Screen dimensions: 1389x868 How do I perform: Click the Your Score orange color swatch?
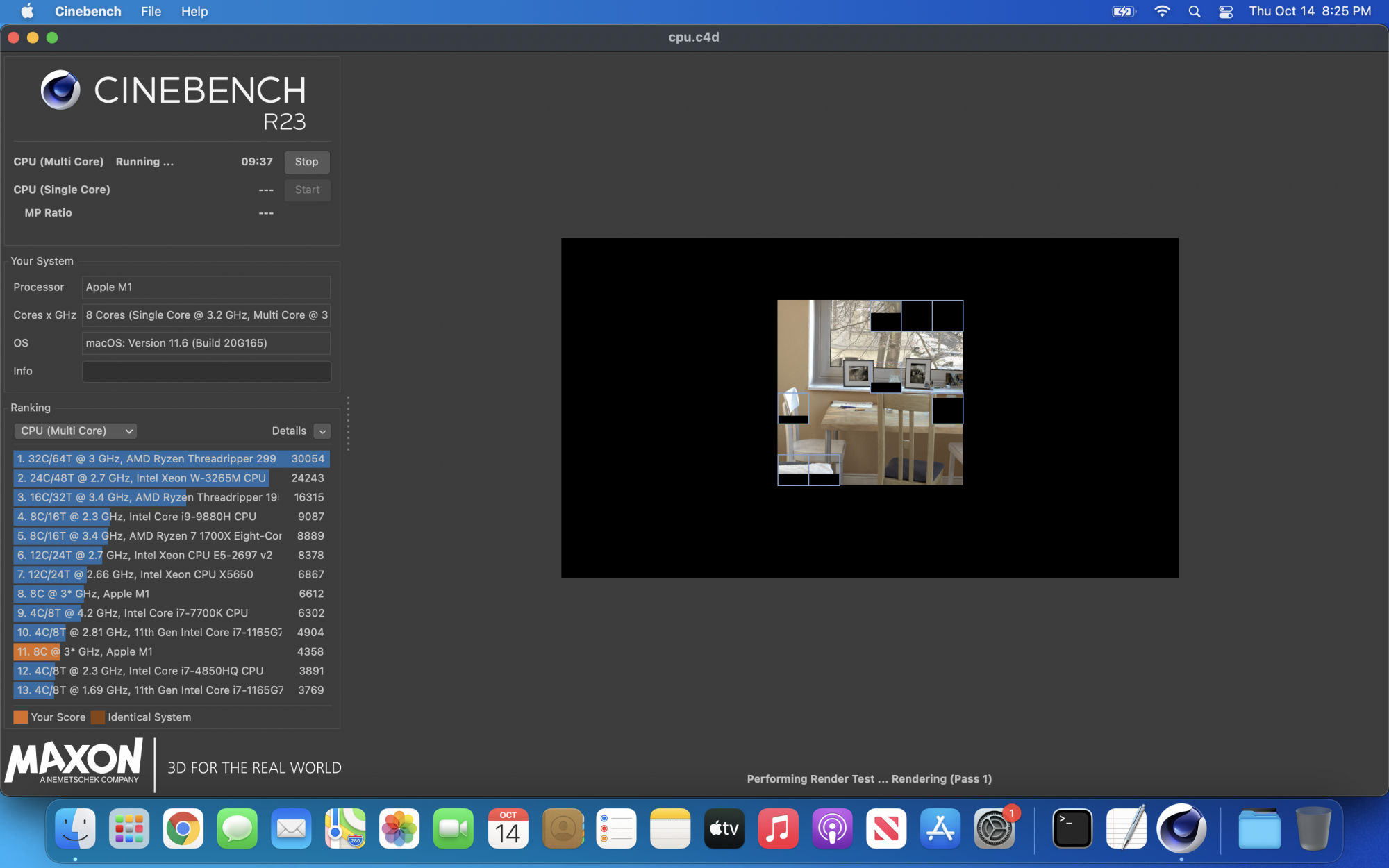(21, 717)
